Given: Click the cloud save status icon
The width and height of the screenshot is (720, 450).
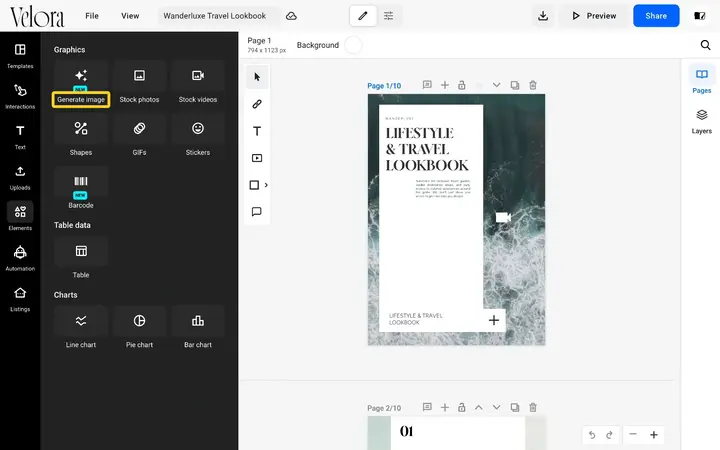Looking at the screenshot, I should pyautogui.click(x=291, y=16).
